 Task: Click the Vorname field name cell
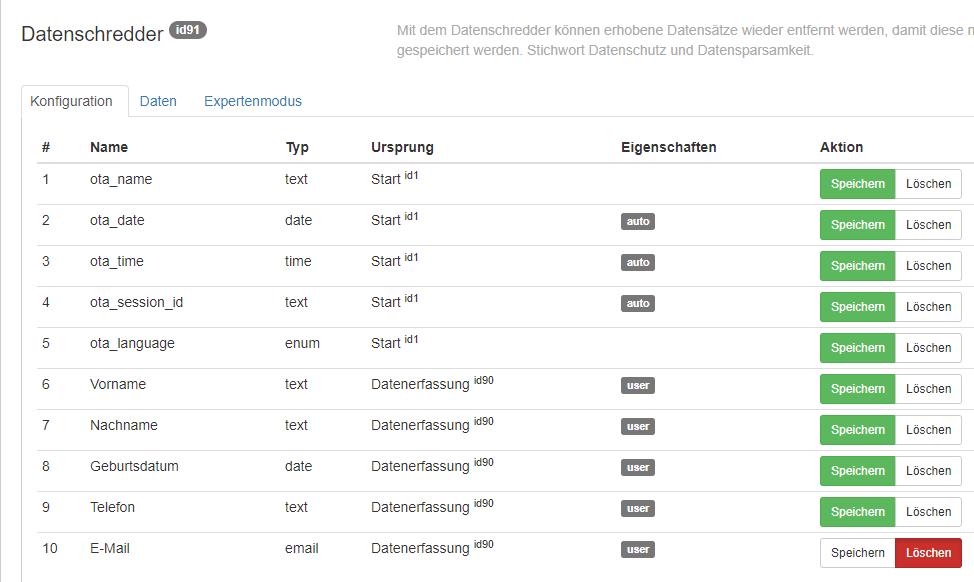[x=118, y=384]
